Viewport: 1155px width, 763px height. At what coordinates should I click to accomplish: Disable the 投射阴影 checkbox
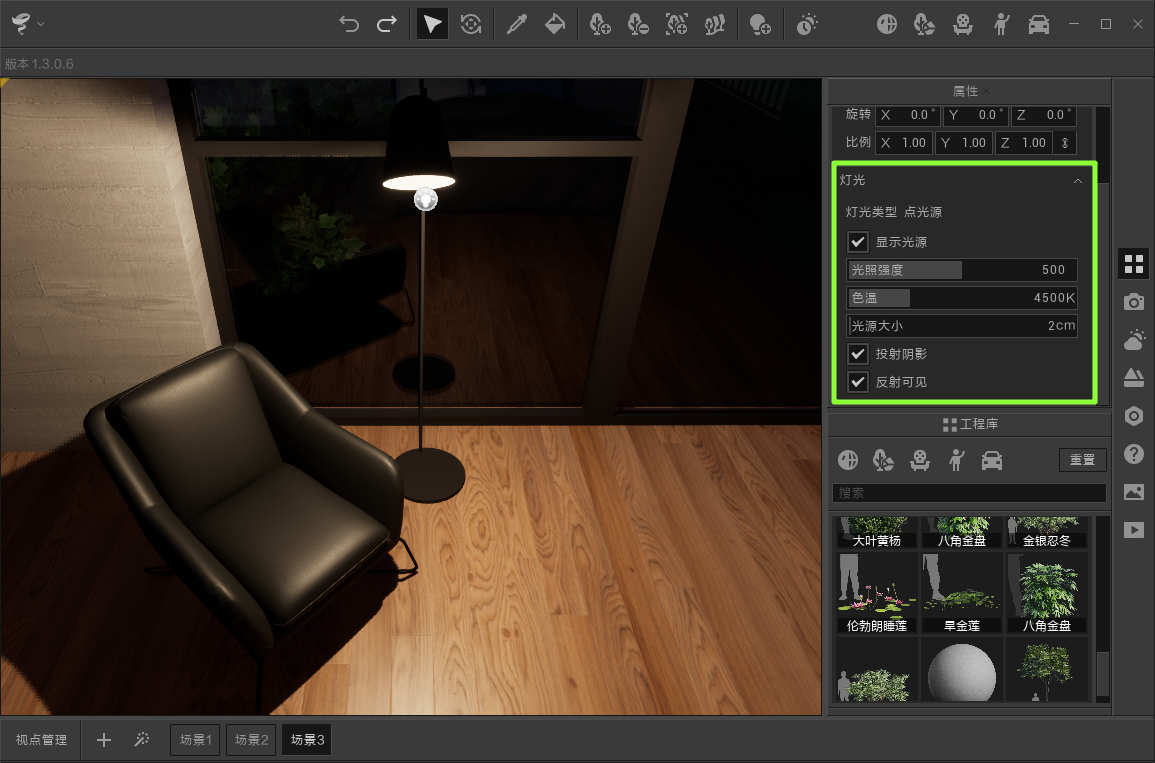[x=857, y=353]
